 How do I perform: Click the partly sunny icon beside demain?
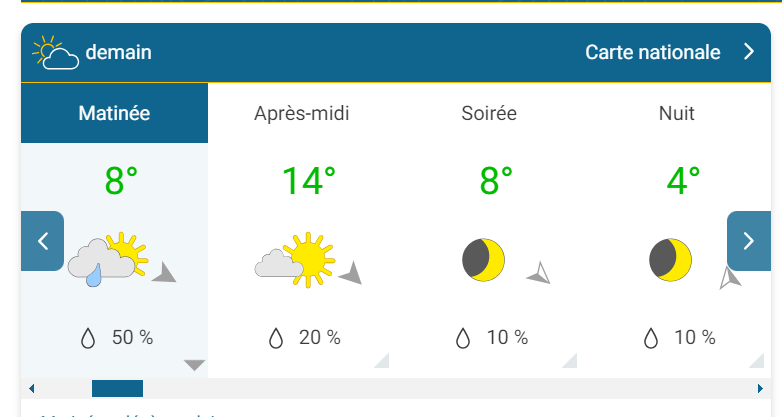tap(56, 53)
